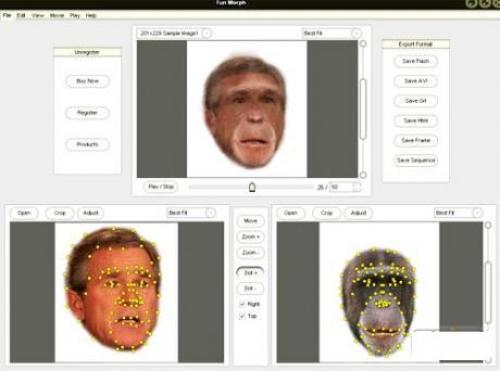500x371 pixels.
Task: Export with Save Gif
Action: [416, 101]
